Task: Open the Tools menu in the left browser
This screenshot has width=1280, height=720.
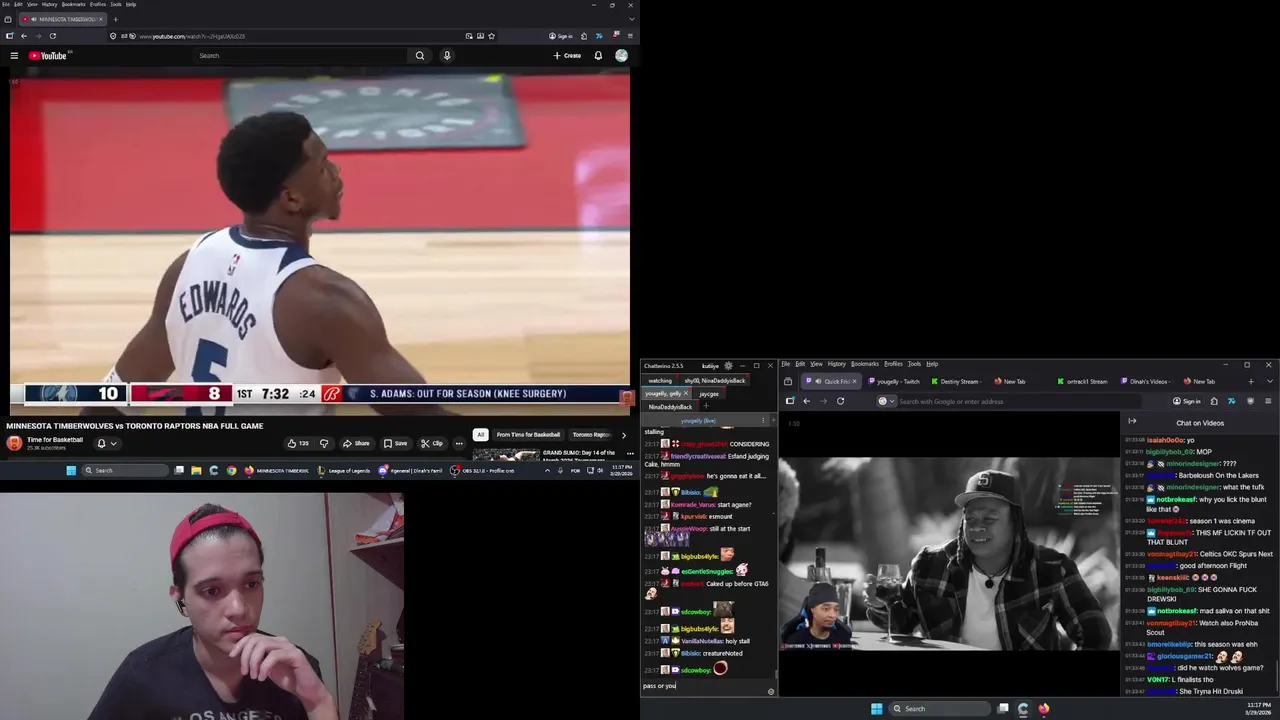Action: [116, 4]
